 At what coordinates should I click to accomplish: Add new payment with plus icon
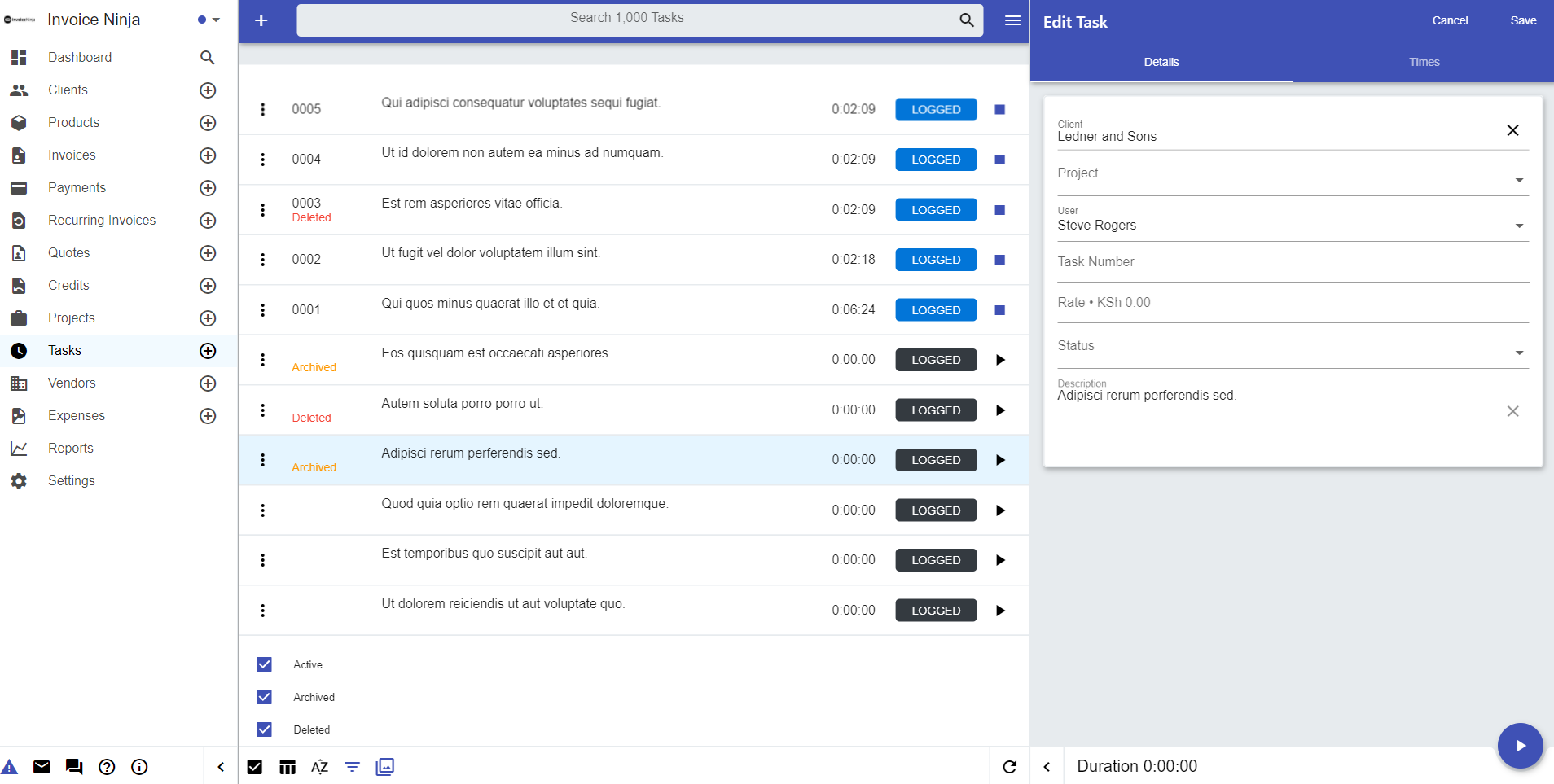tap(208, 188)
